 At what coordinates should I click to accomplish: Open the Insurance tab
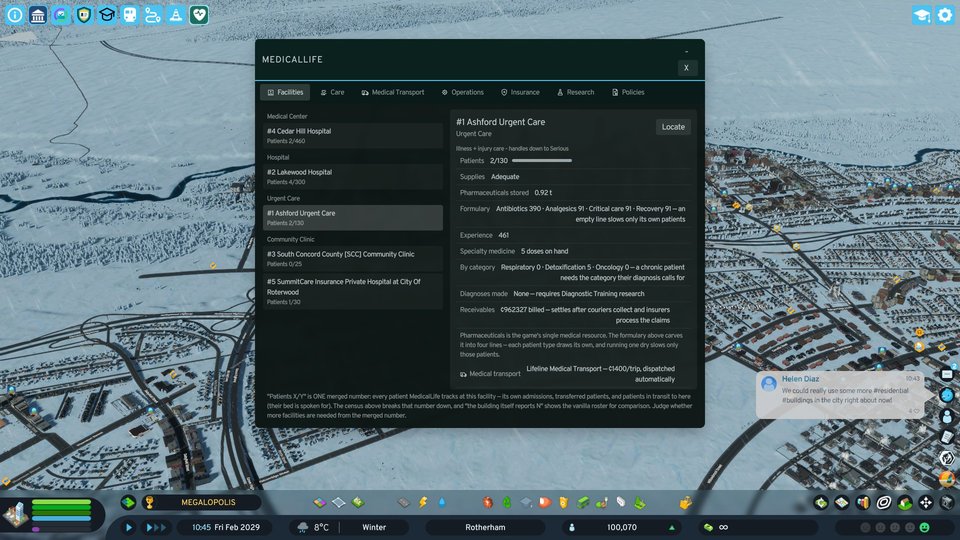pyautogui.click(x=520, y=92)
